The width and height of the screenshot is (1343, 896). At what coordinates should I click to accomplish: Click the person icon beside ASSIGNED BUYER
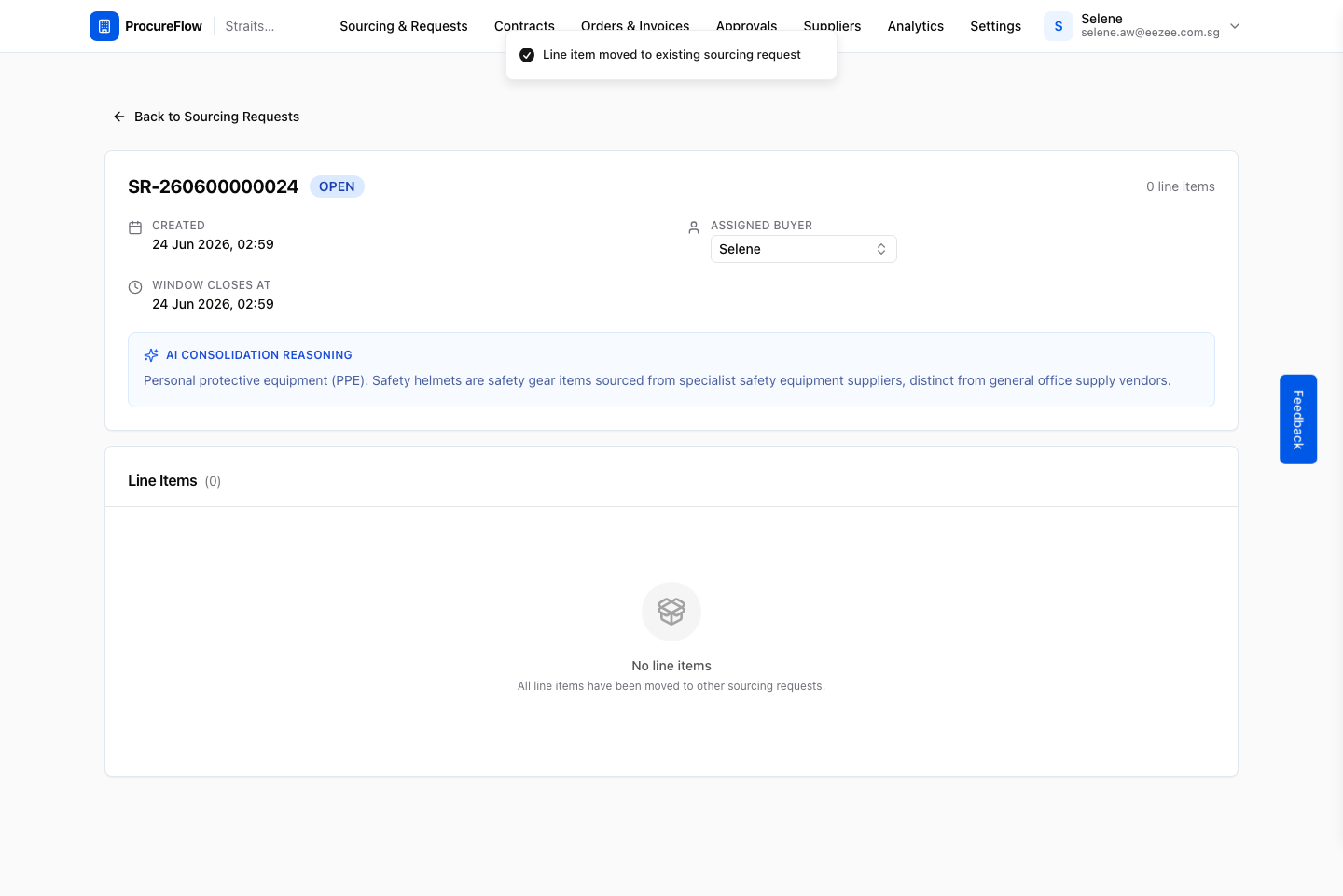click(x=694, y=227)
